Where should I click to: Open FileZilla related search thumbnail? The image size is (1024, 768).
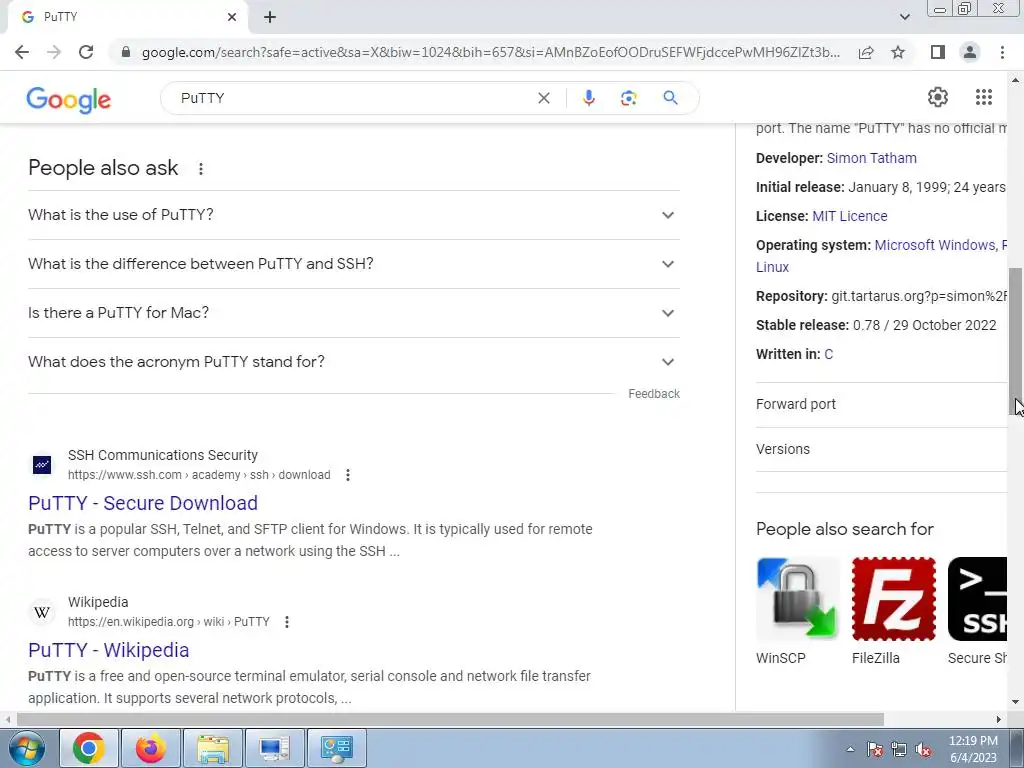pos(893,599)
